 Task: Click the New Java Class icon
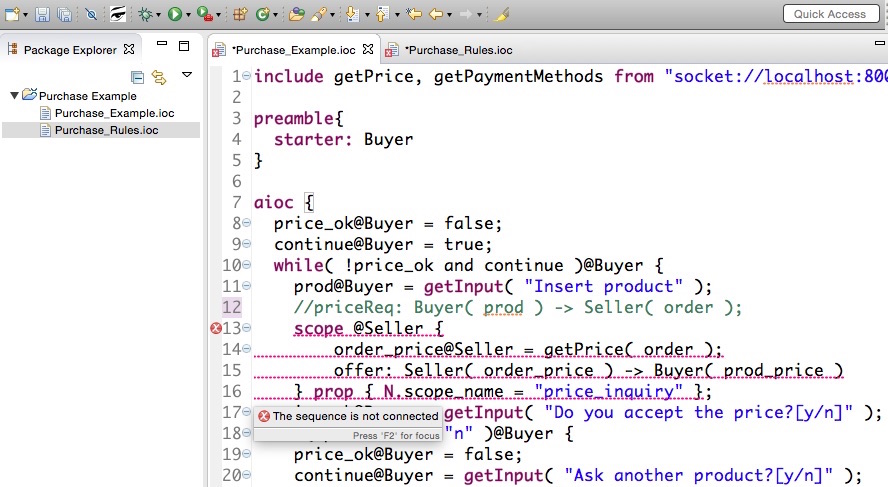263,14
